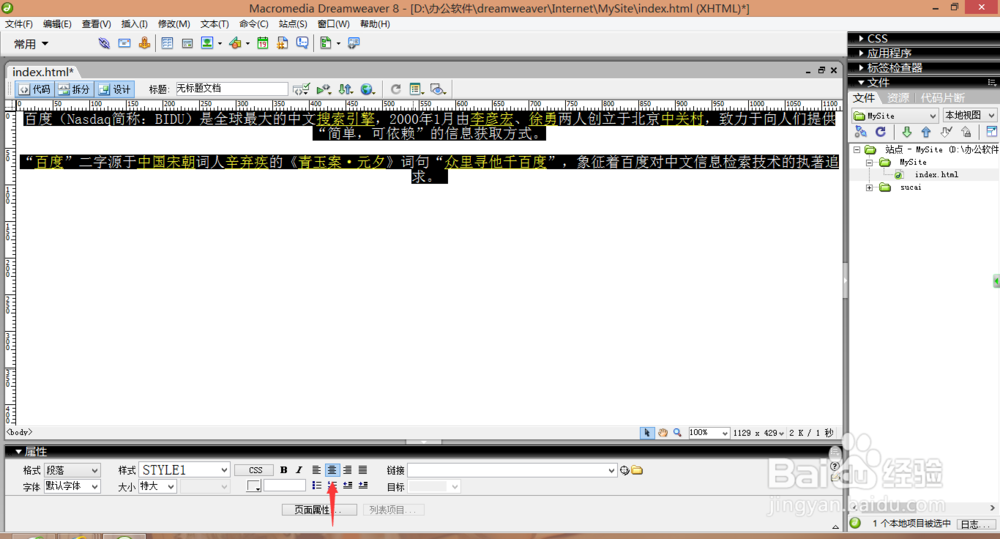Preview in browser globe icon
Viewport: 1000px width, 539px height.
[367, 89]
